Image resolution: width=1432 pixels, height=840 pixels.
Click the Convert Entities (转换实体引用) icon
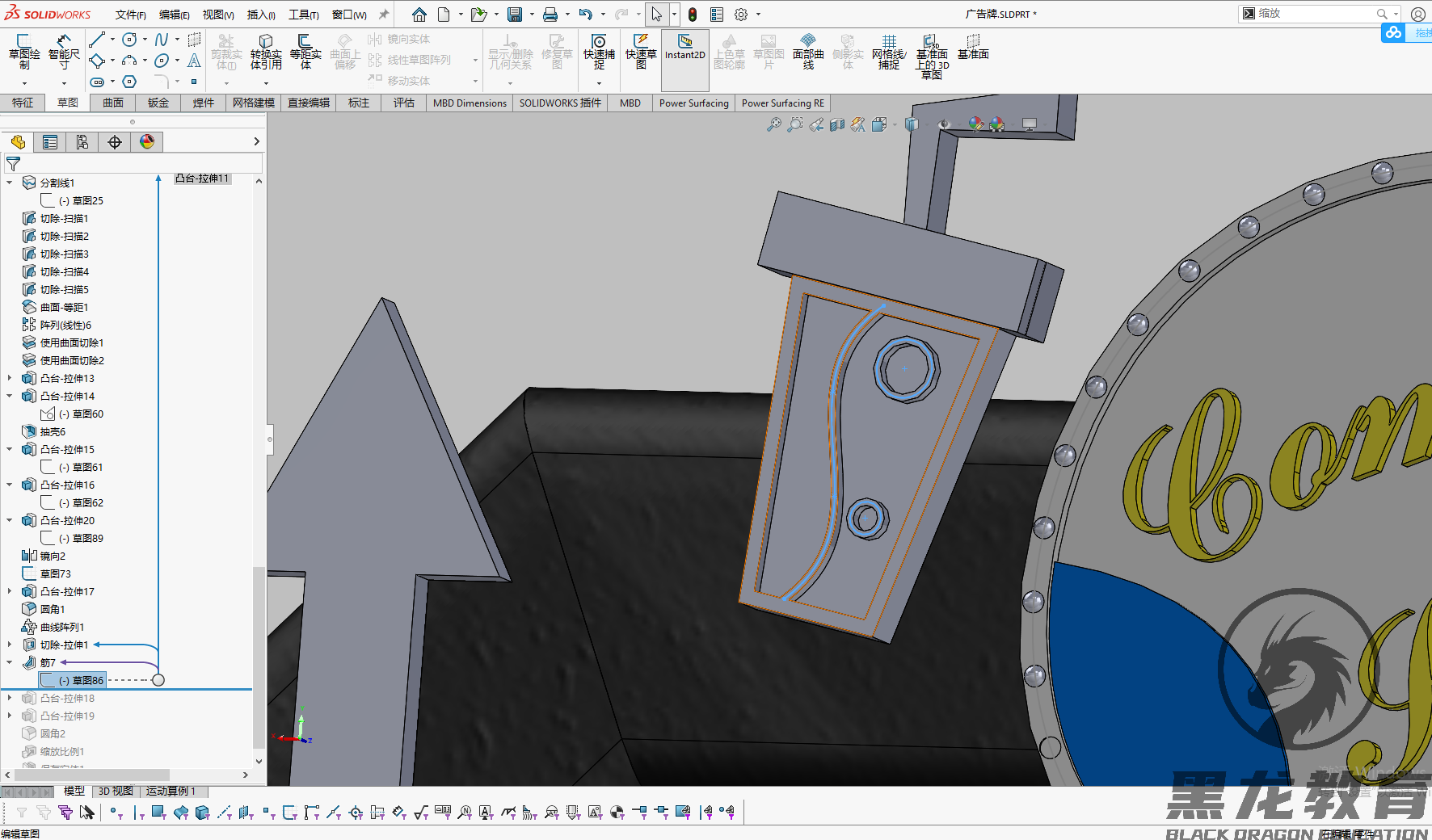point(266,52)
